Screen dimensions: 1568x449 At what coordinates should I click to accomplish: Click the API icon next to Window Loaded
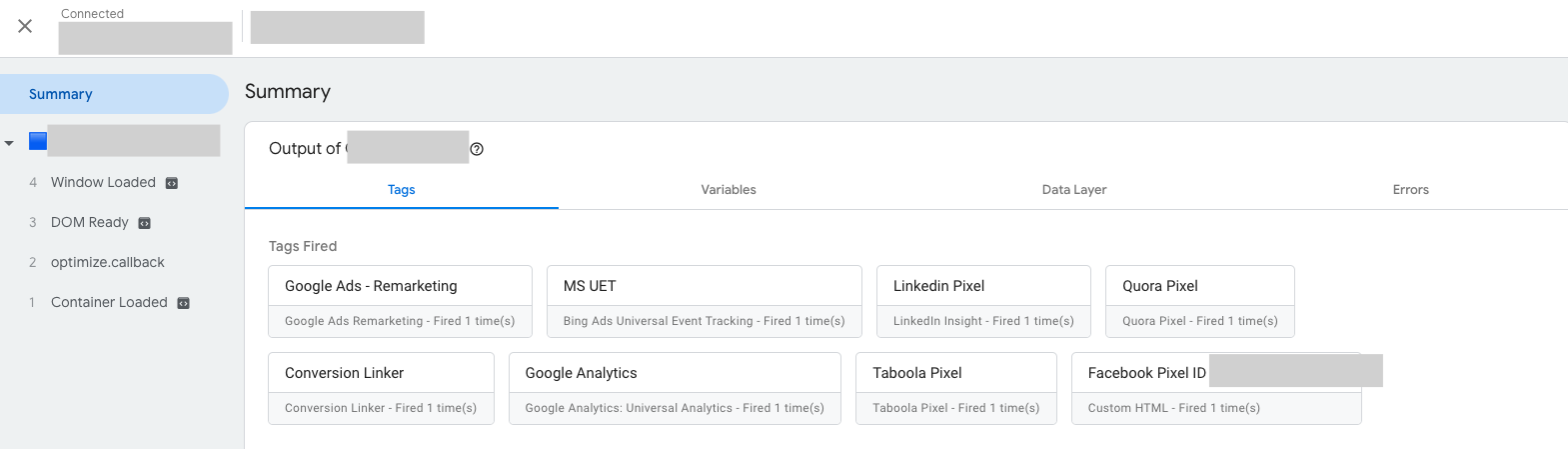pyautogui.click(x=172, y=183)
